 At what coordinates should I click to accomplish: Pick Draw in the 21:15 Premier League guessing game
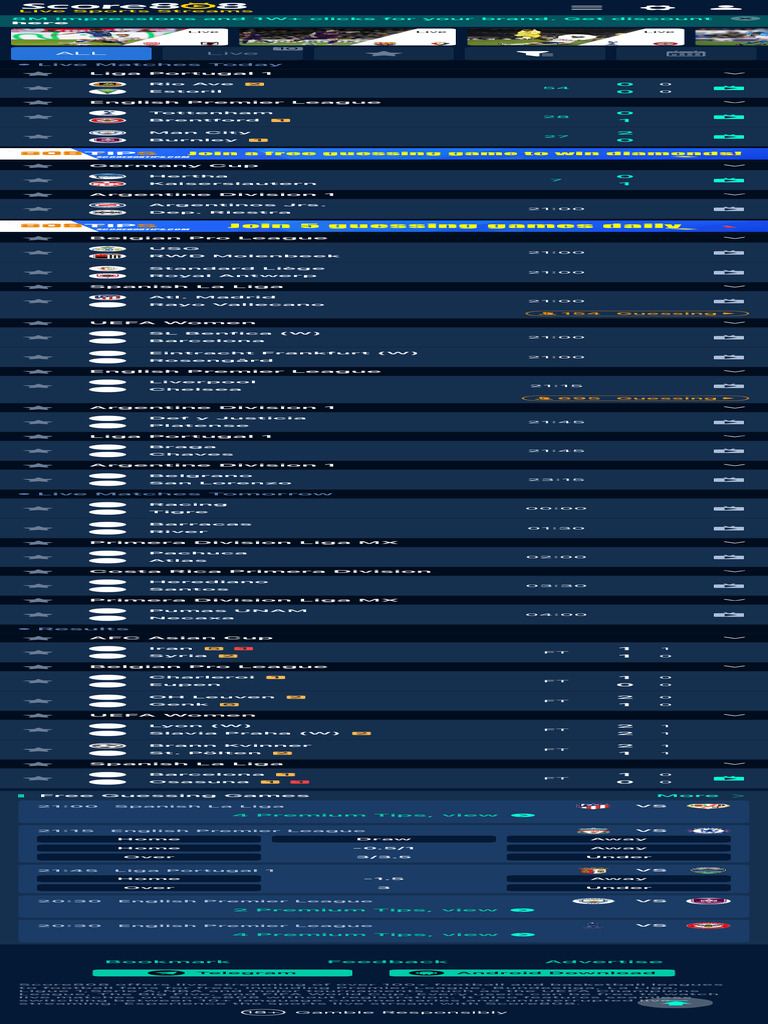pos(383,839)
